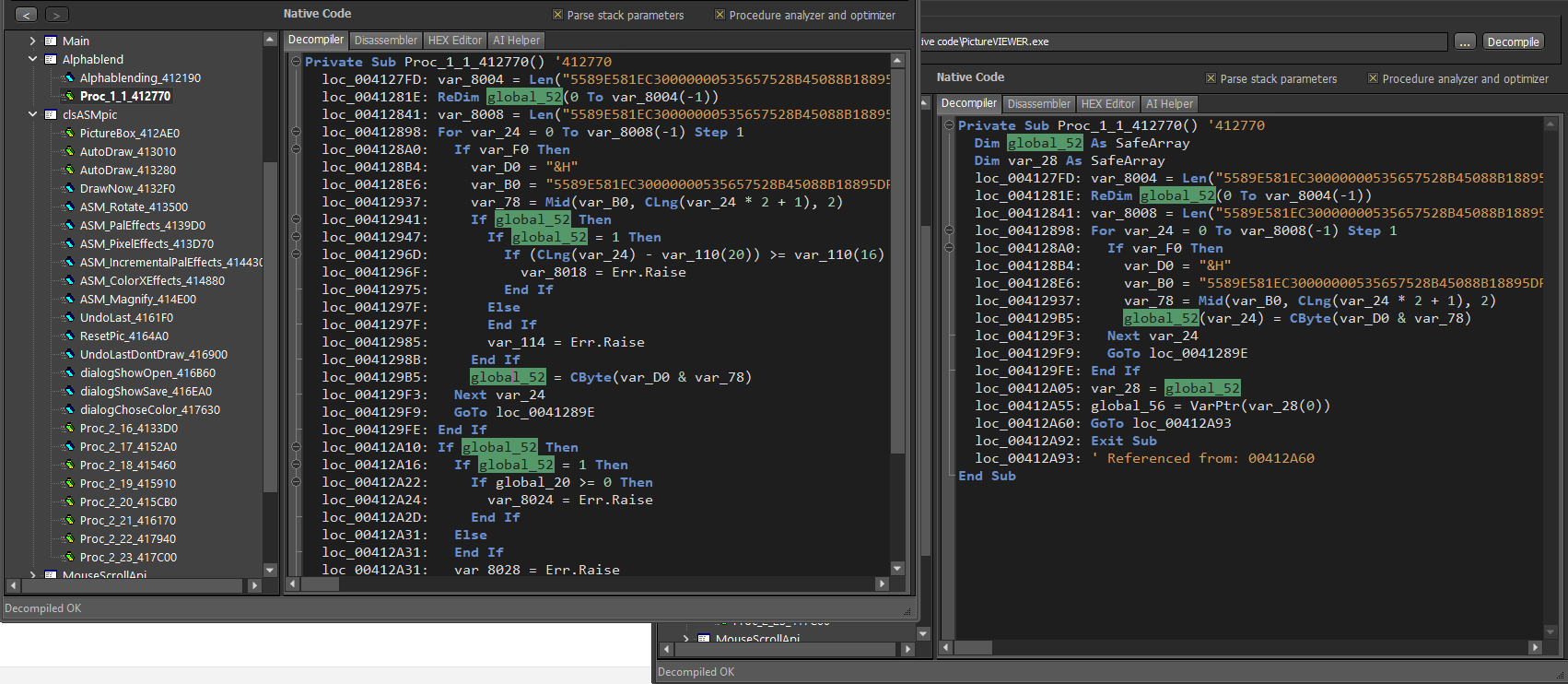Select Proc_2_21_416170 in the tree
Image resolution: width=1568 pixels, height=684 pixels.
(x=128, y=520)
